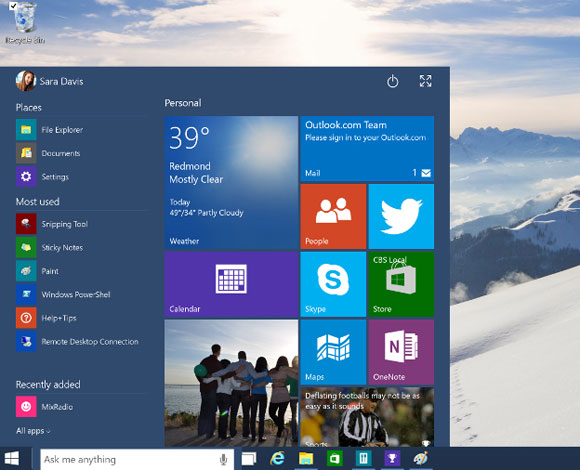Viewport: 580px width, 470px height.
Task: Click the Personal group heading
Action: [x=183, y=103]
